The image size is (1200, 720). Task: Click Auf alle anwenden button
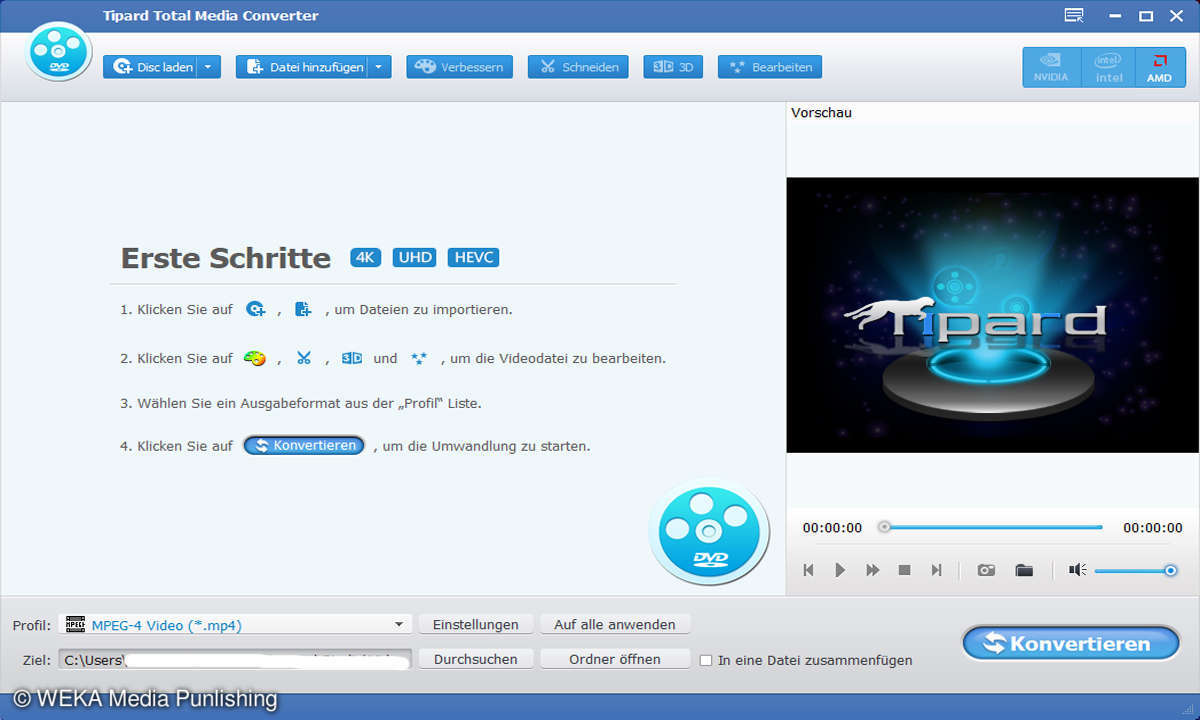coord(615,625)
